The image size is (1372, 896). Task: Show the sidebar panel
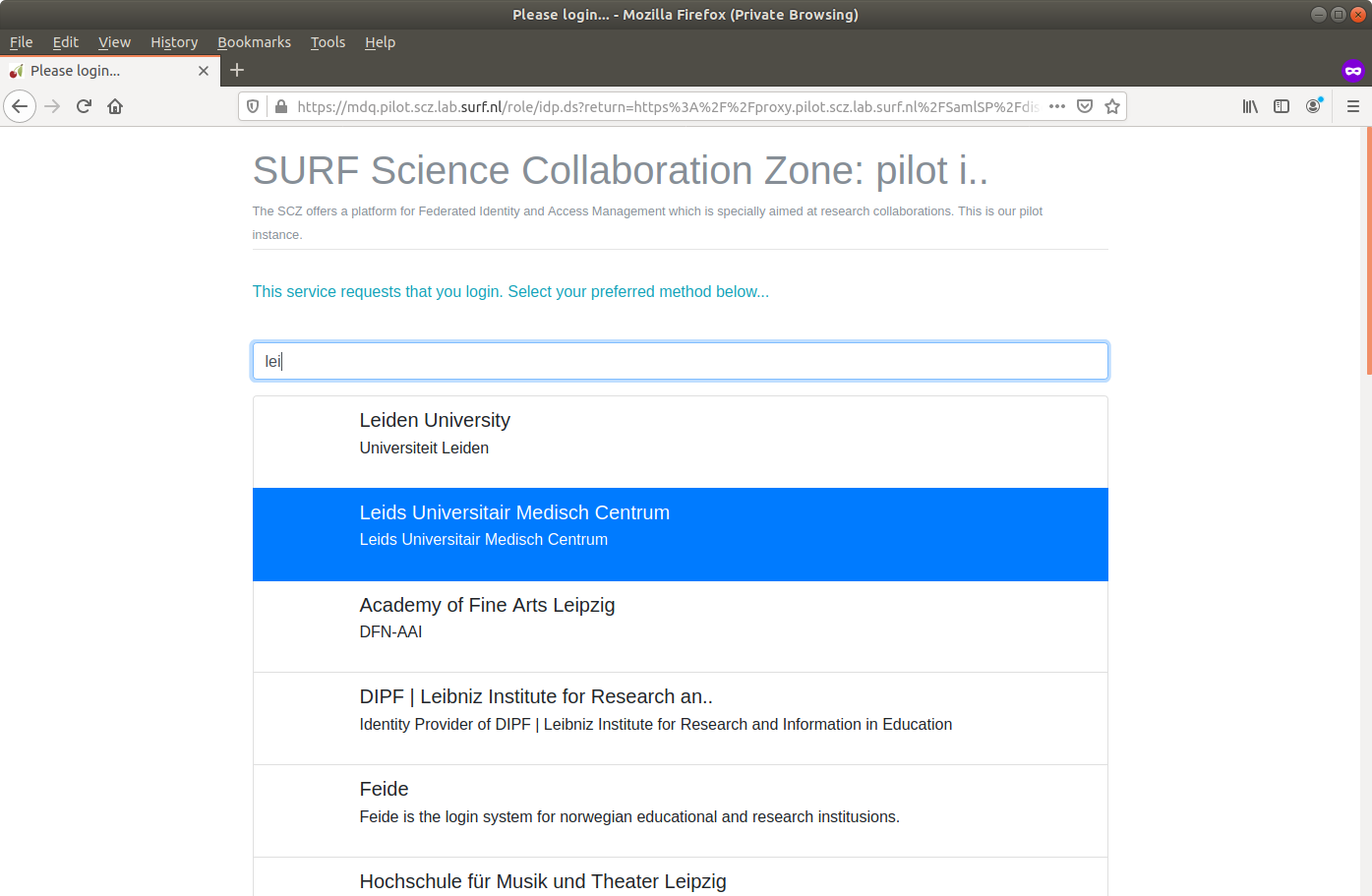tap(1282, 106)
